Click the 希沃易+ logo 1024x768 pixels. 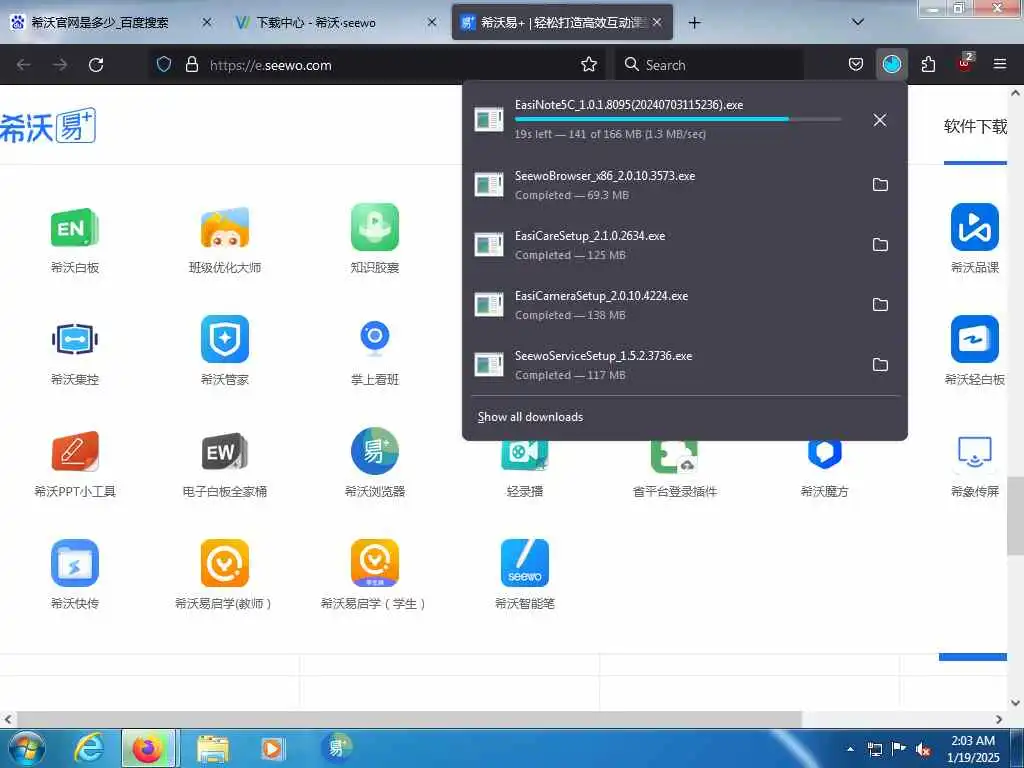click(x=48, y=125)
